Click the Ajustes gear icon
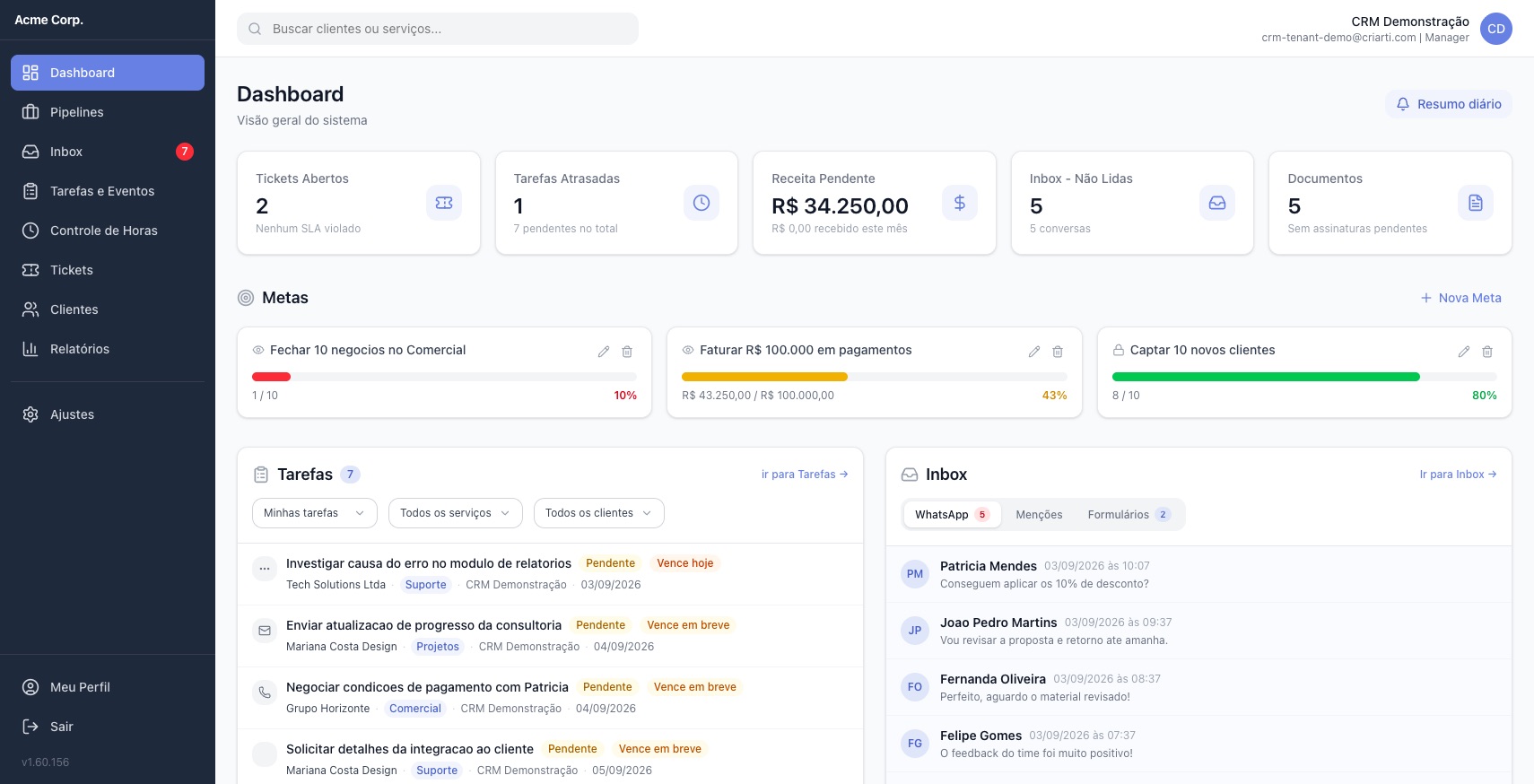The image size is (1534, 784). click(31, 414)
